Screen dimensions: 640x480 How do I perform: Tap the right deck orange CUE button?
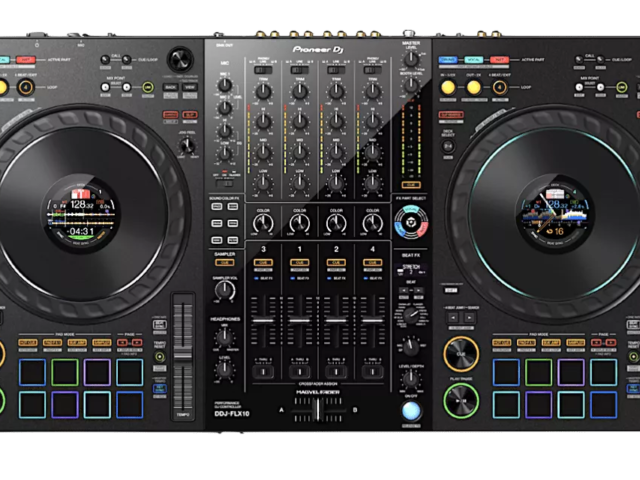tap(461, 354)
